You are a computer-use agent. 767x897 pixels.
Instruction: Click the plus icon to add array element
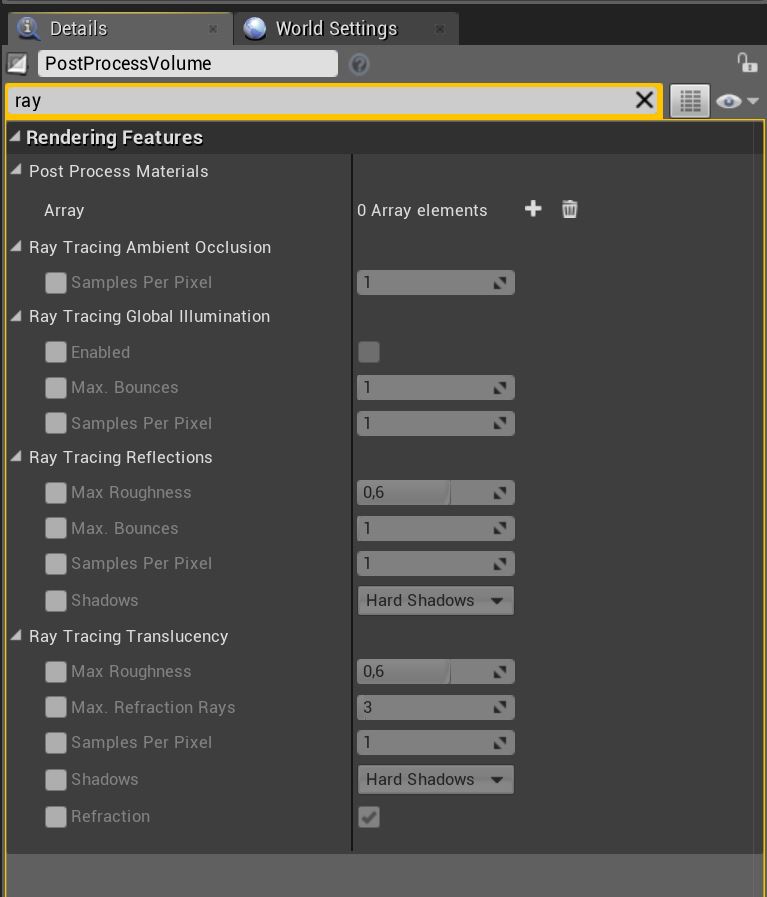[533, 209]
